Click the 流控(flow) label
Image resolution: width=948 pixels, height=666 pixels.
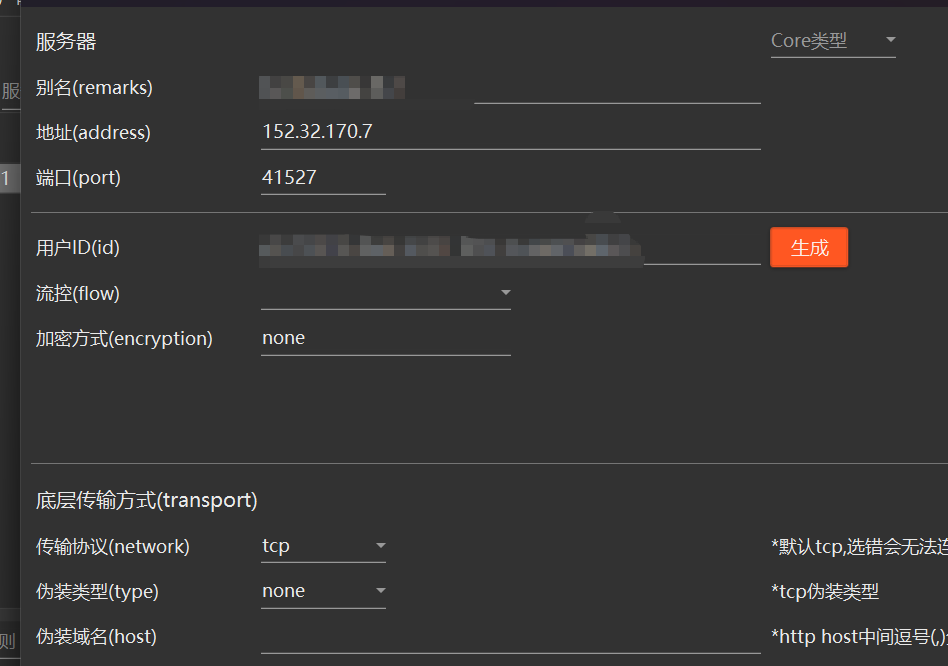[x=78, y=293]
